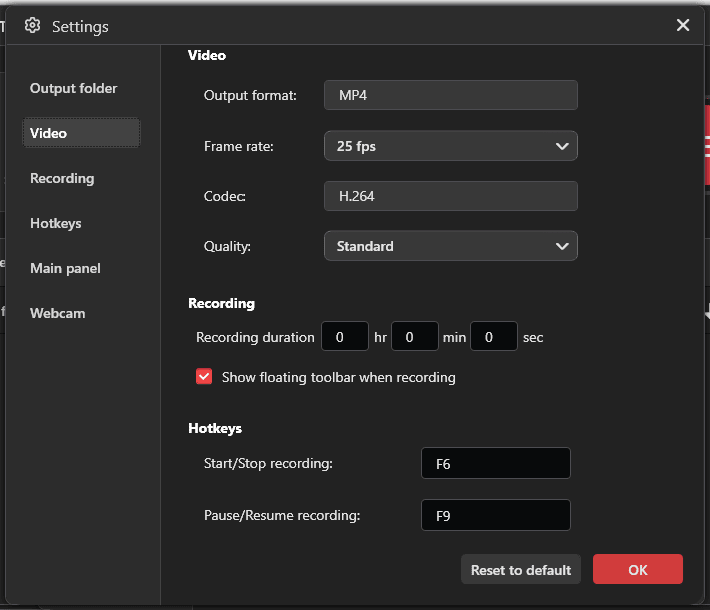
Task: Click the Pause/Resume recording hotkey field
Action: click(496, 515)
